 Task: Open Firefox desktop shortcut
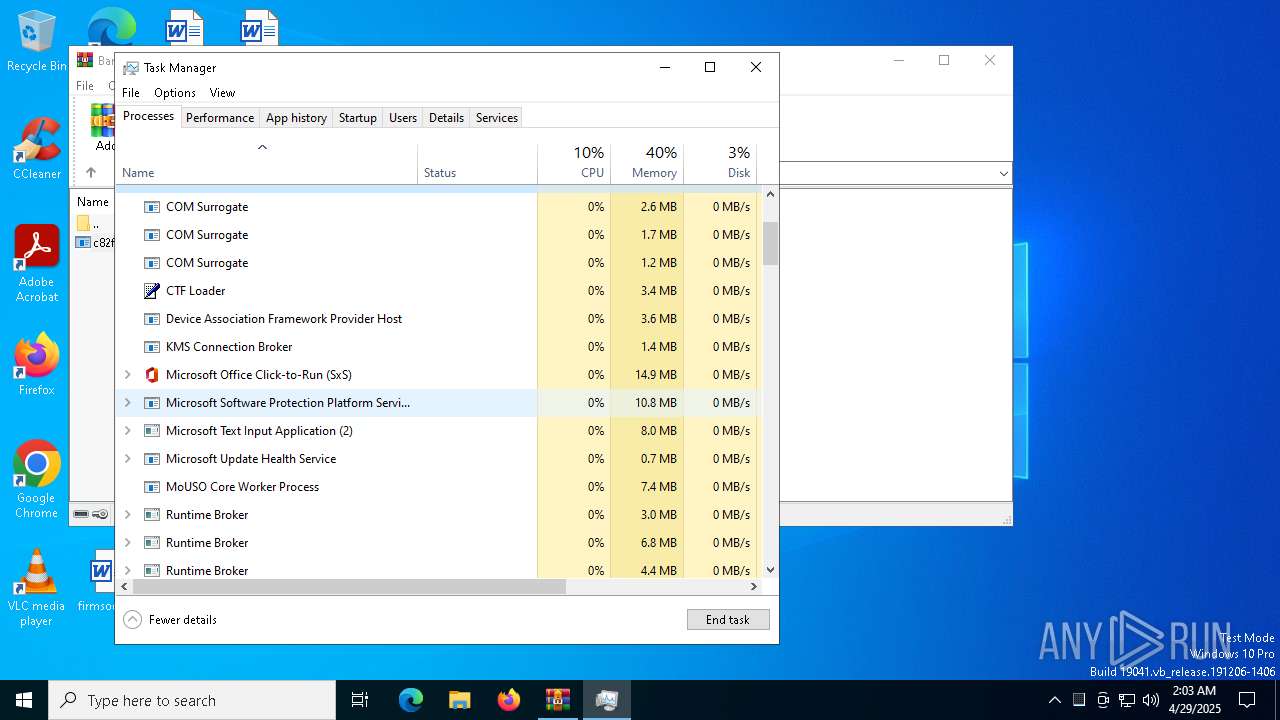[x=36, y=365]
